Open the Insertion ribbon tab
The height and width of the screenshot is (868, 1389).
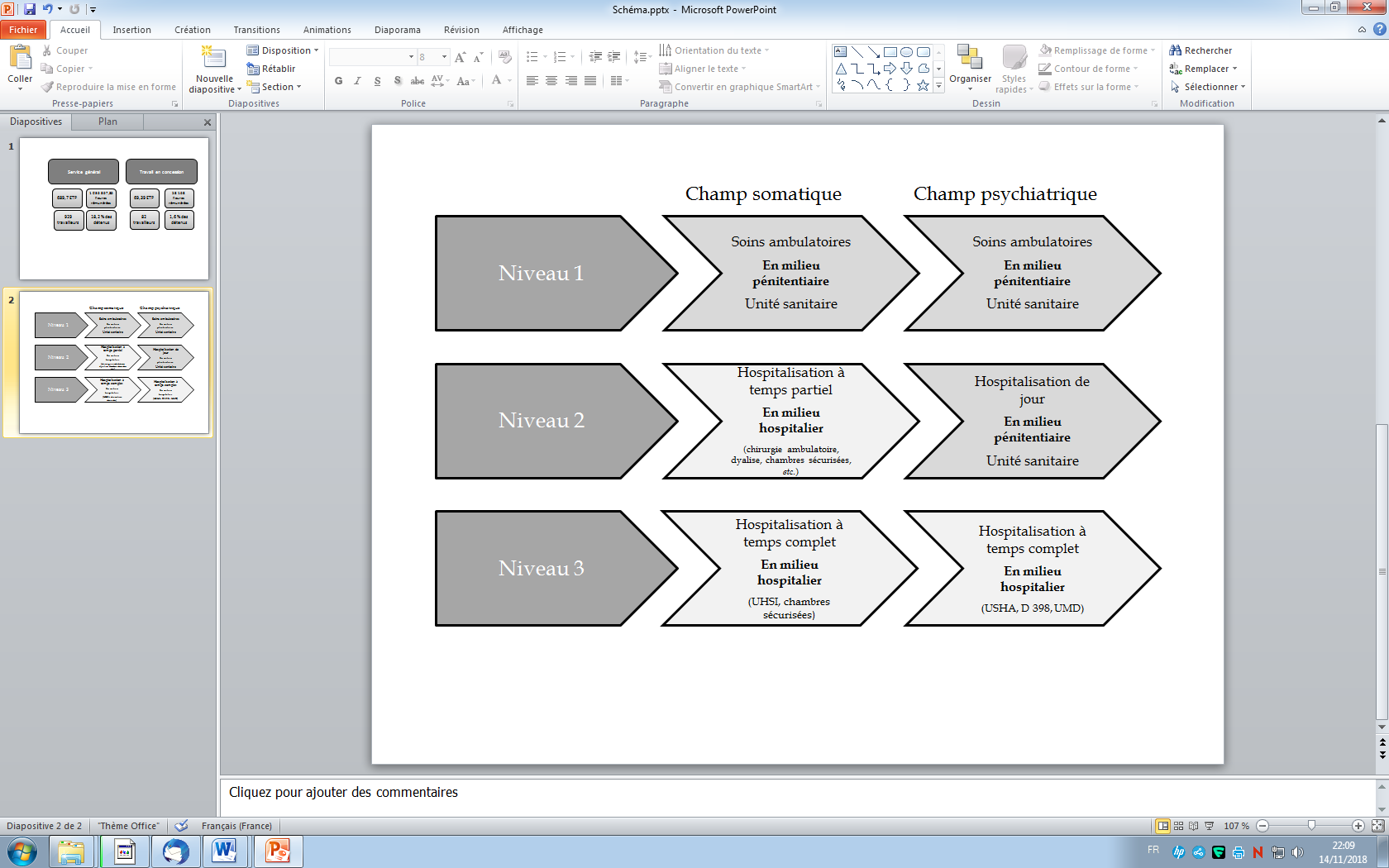[131, 30]
